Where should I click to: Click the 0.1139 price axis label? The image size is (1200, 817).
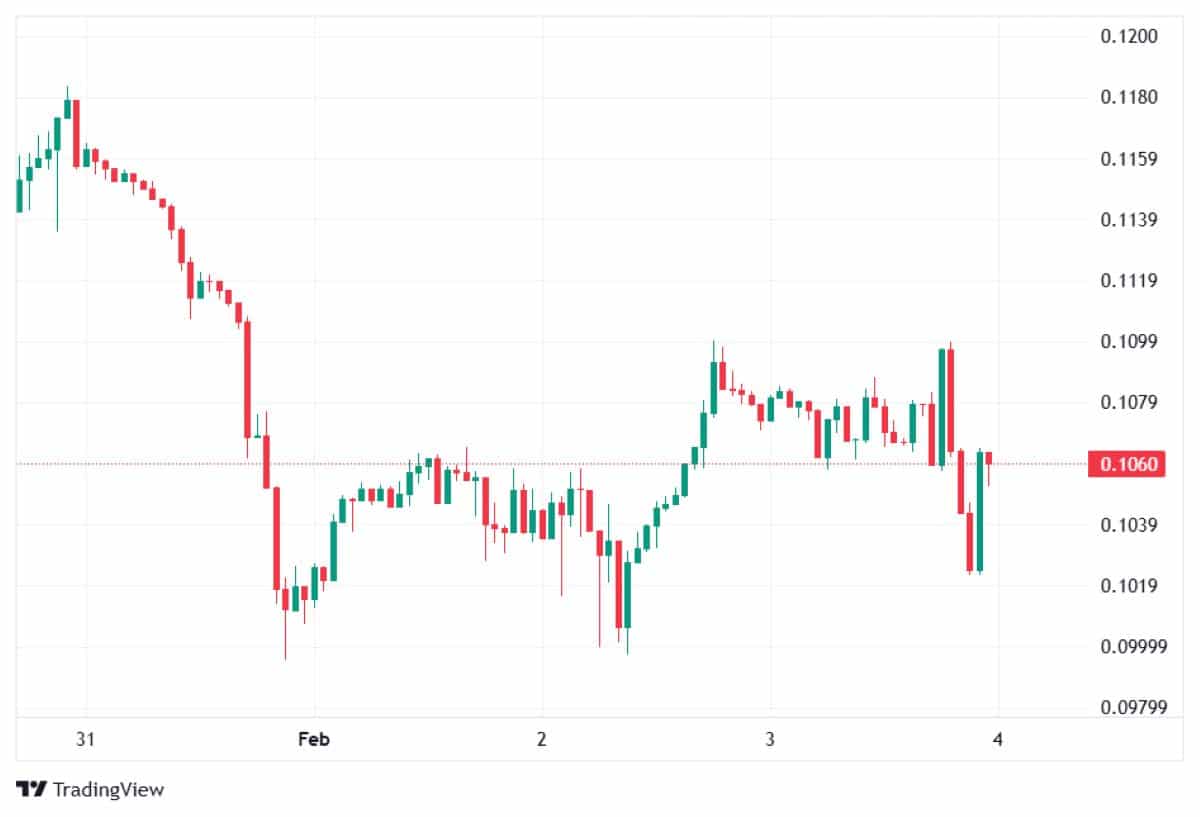coord(1128,220)
